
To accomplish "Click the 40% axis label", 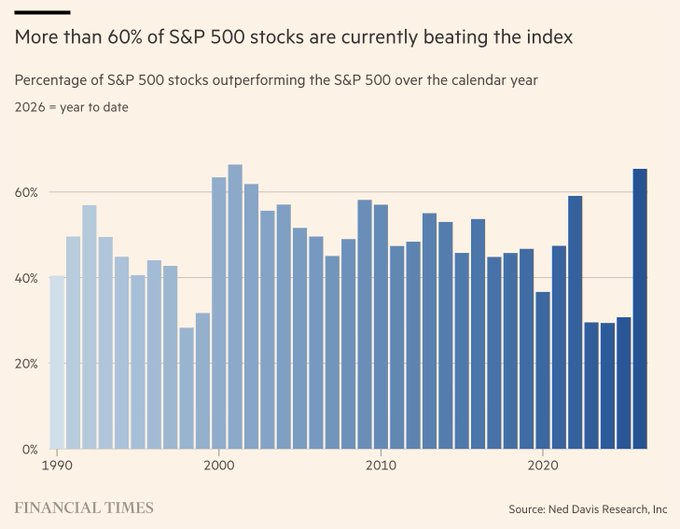I will coord(26,278).
